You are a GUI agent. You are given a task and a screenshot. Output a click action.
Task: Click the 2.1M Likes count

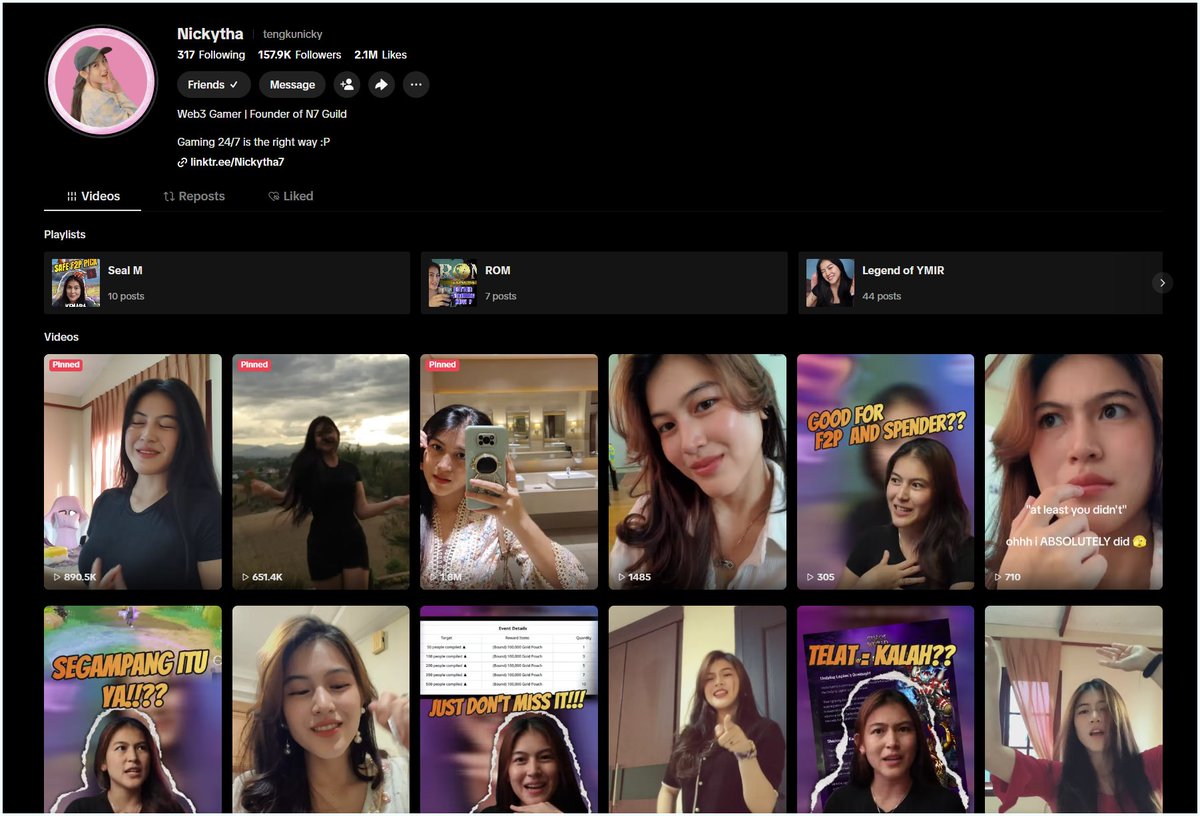point(380,55)
